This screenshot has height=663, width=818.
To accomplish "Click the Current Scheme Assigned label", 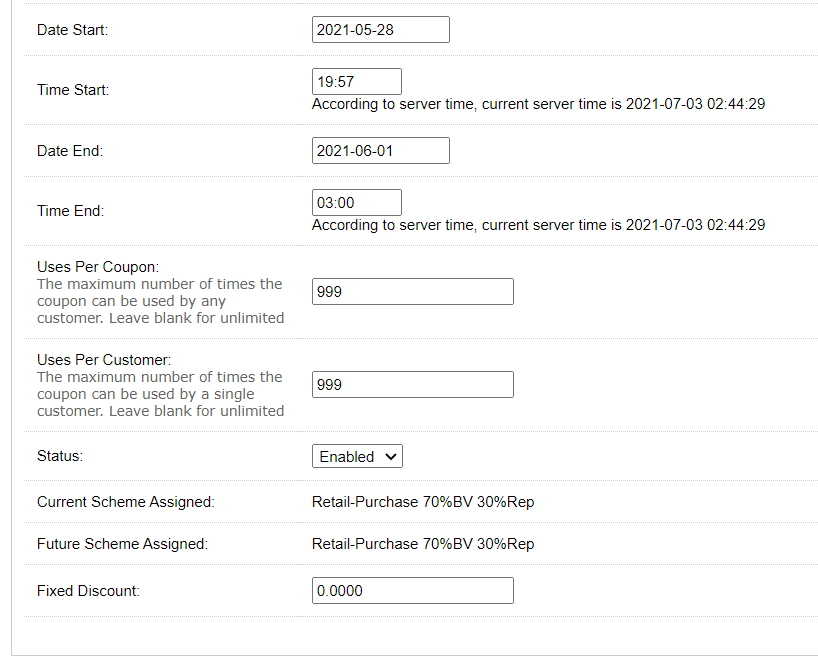I will [x=126, y=502].
